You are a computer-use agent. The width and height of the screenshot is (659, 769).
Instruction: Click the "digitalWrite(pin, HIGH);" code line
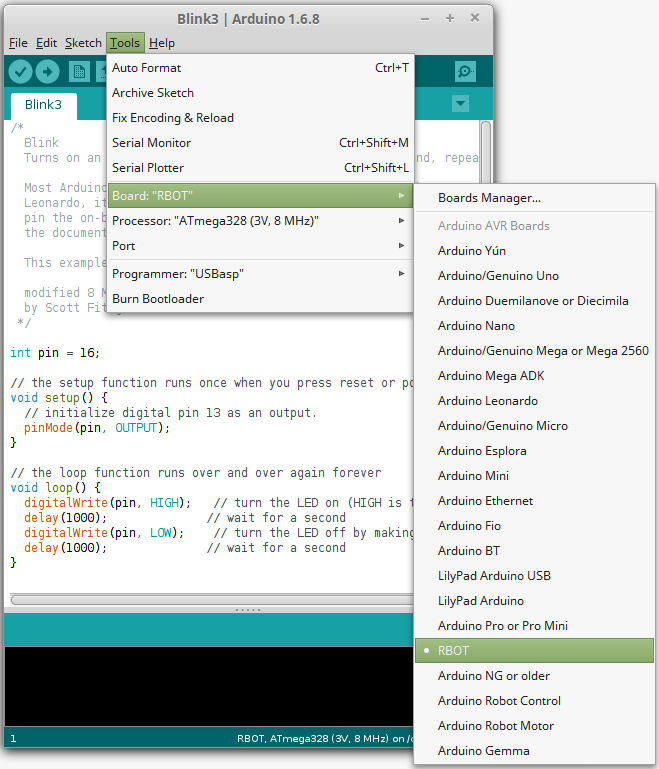107,503
